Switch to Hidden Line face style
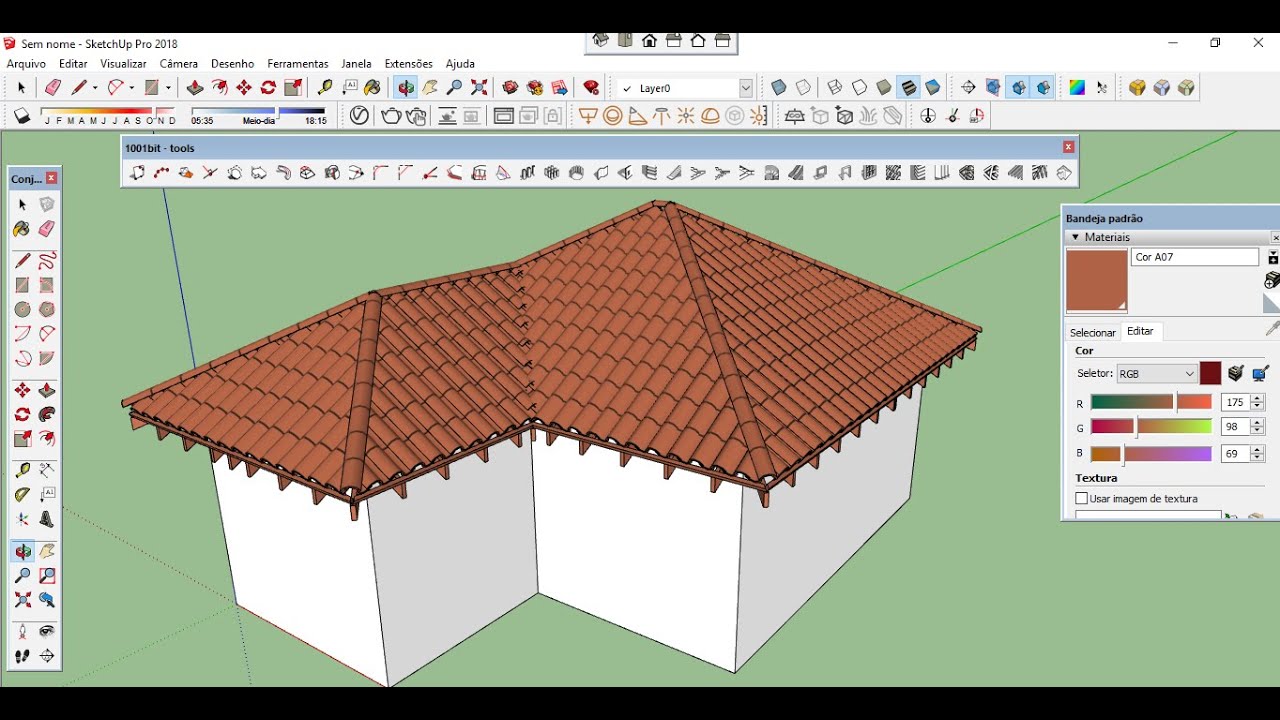 click(x=859, y=88)
